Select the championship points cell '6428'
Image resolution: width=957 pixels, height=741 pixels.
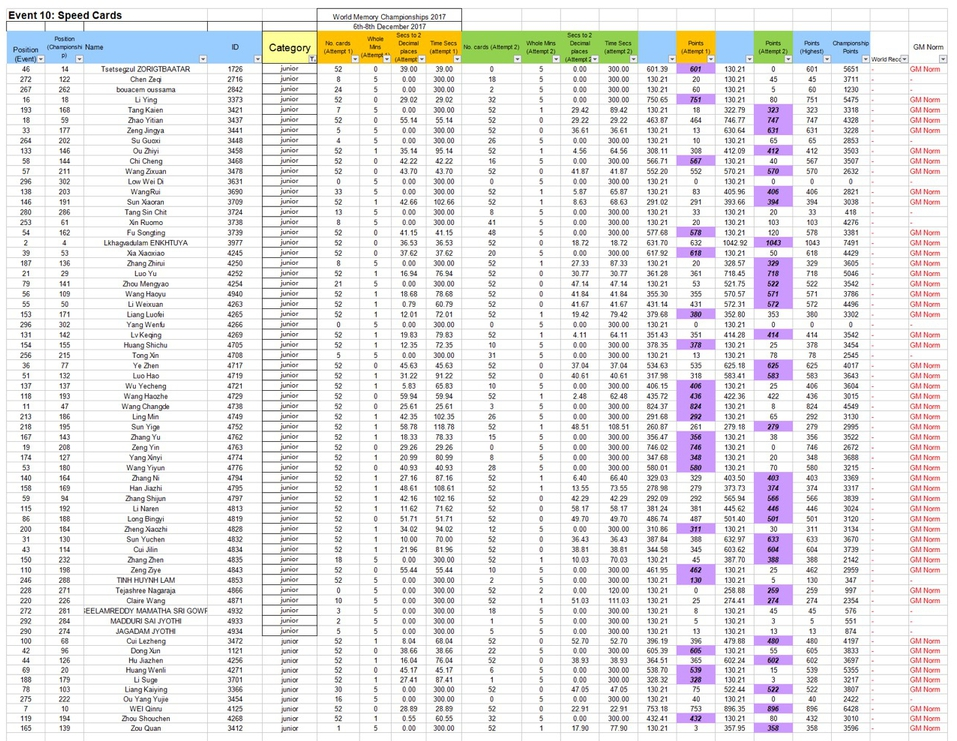pyautogui.click(x=851, y=709)
